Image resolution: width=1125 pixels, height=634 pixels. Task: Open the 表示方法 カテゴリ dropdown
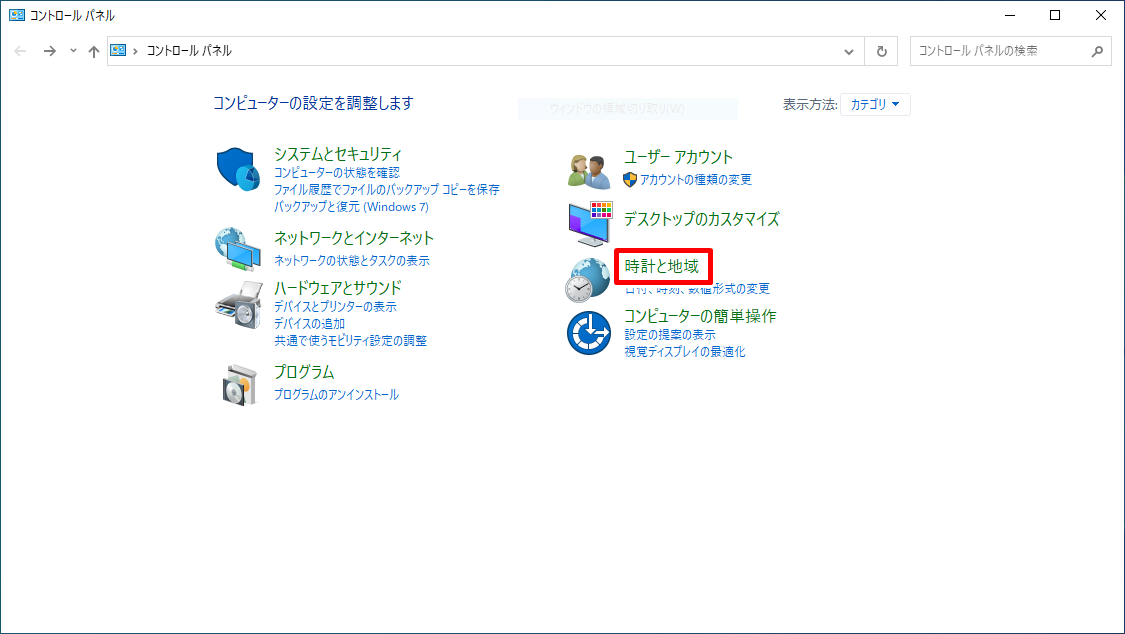click(x=875, y=104)
